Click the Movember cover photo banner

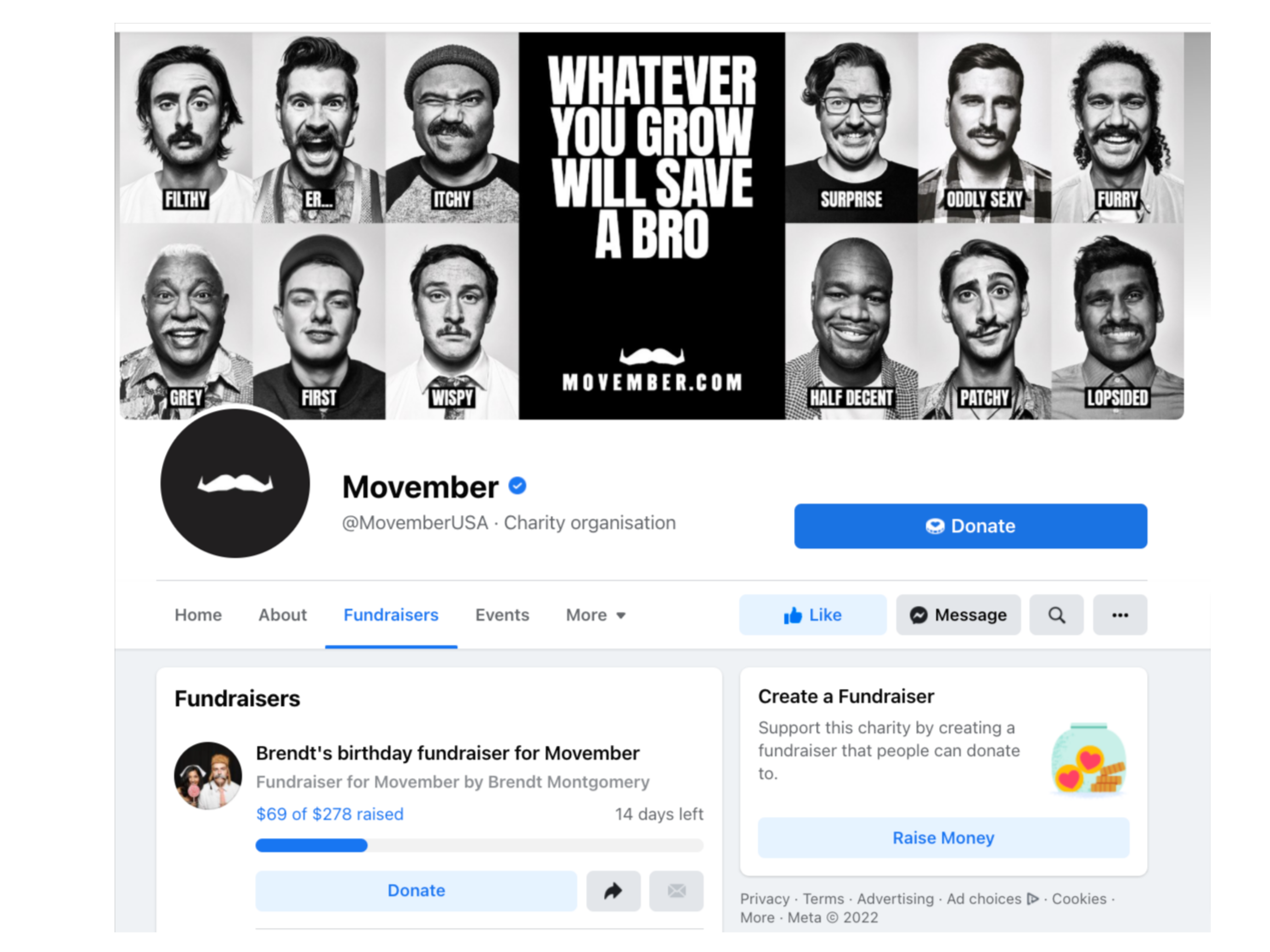(652, 226)
